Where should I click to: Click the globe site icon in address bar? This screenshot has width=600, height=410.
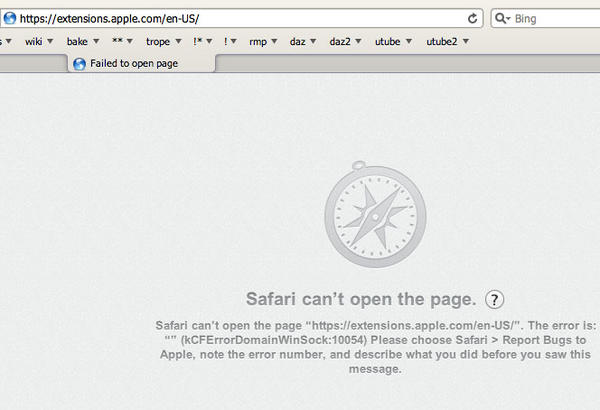point(10,18)
